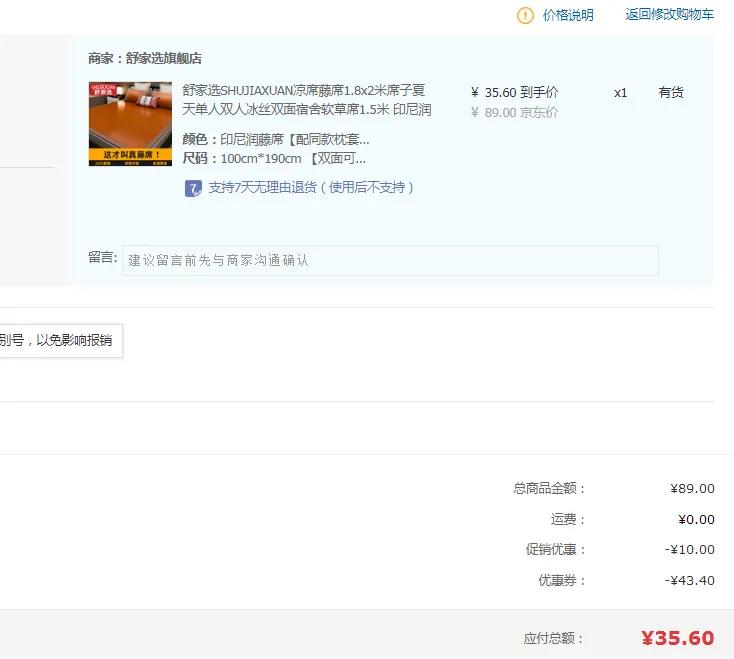Click the 有货 stock status
The image size is (734, 659).
coord(670,93)
